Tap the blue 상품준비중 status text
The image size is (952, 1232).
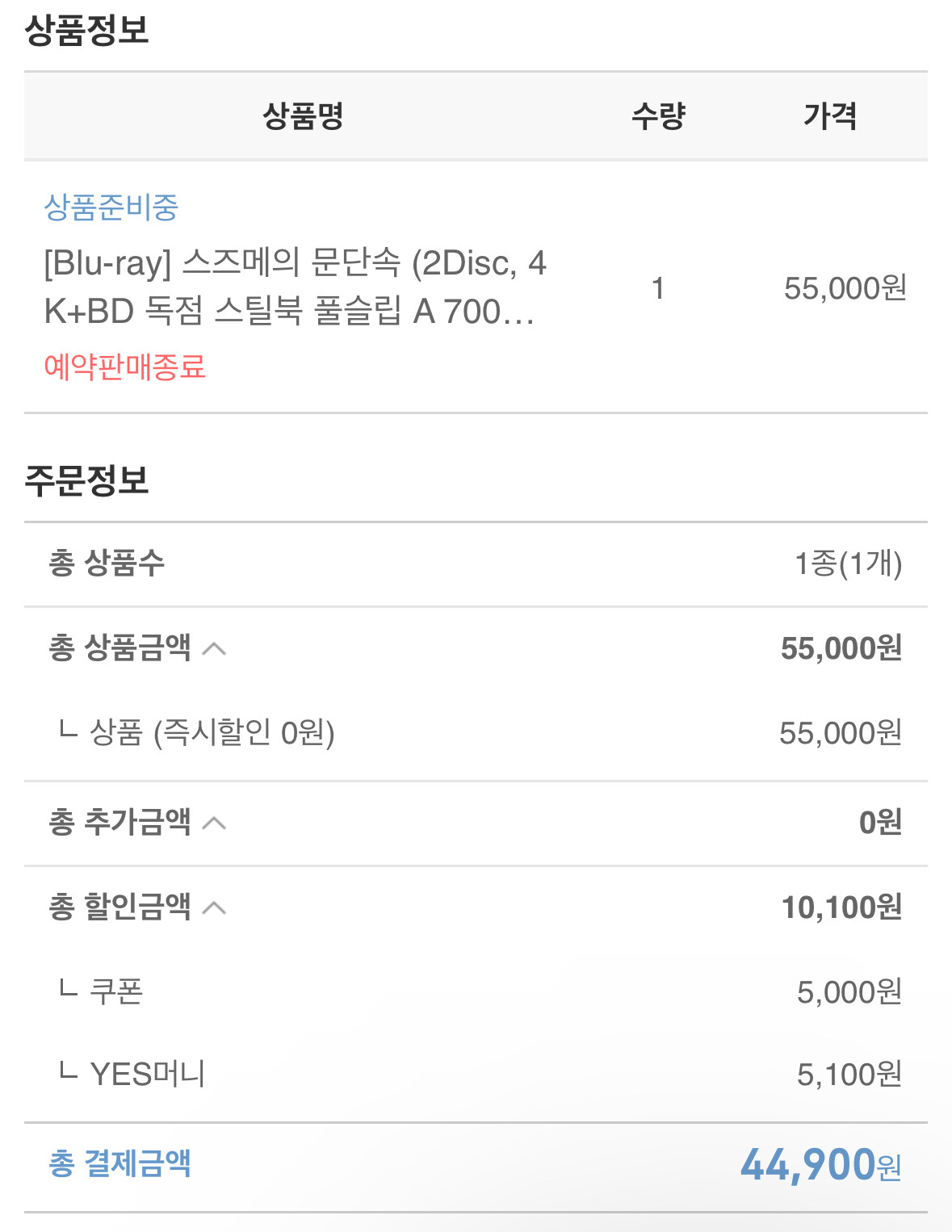tap(111, 207)
